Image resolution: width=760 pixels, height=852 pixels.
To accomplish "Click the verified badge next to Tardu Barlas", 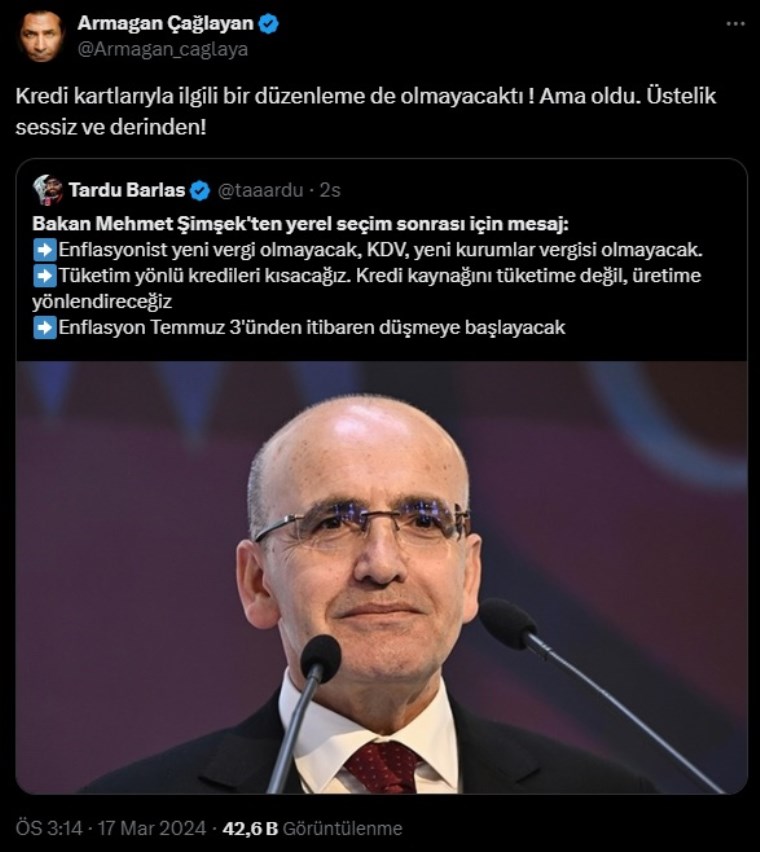I will (200, 191).
